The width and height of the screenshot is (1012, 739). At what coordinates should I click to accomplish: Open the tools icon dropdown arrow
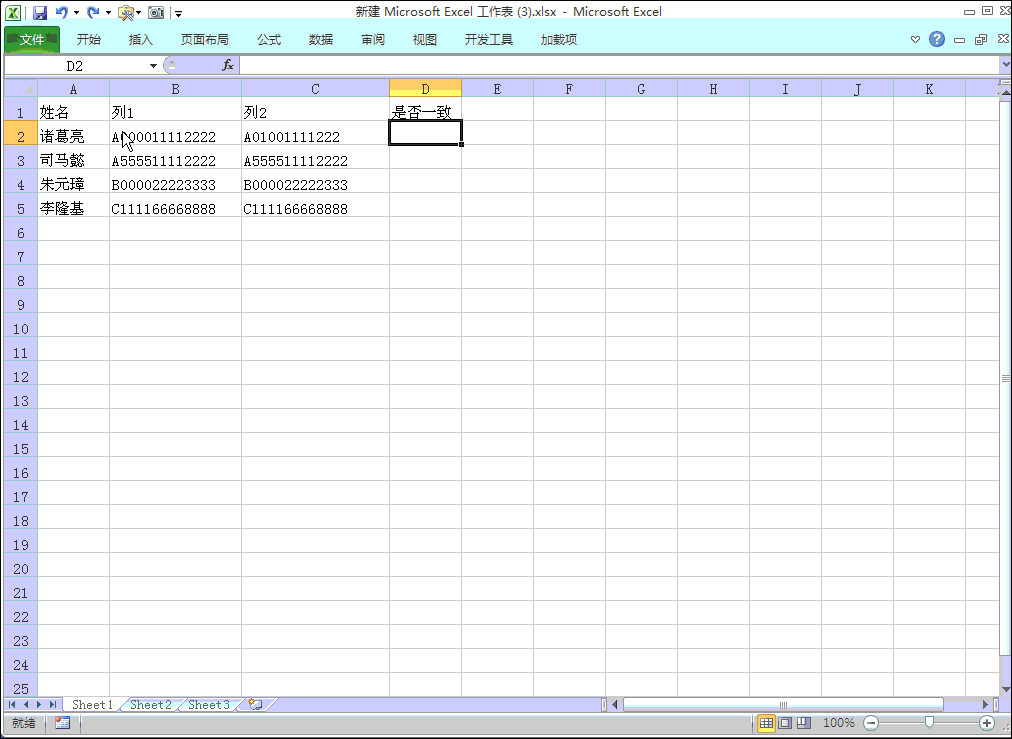[x=138, y=13]
